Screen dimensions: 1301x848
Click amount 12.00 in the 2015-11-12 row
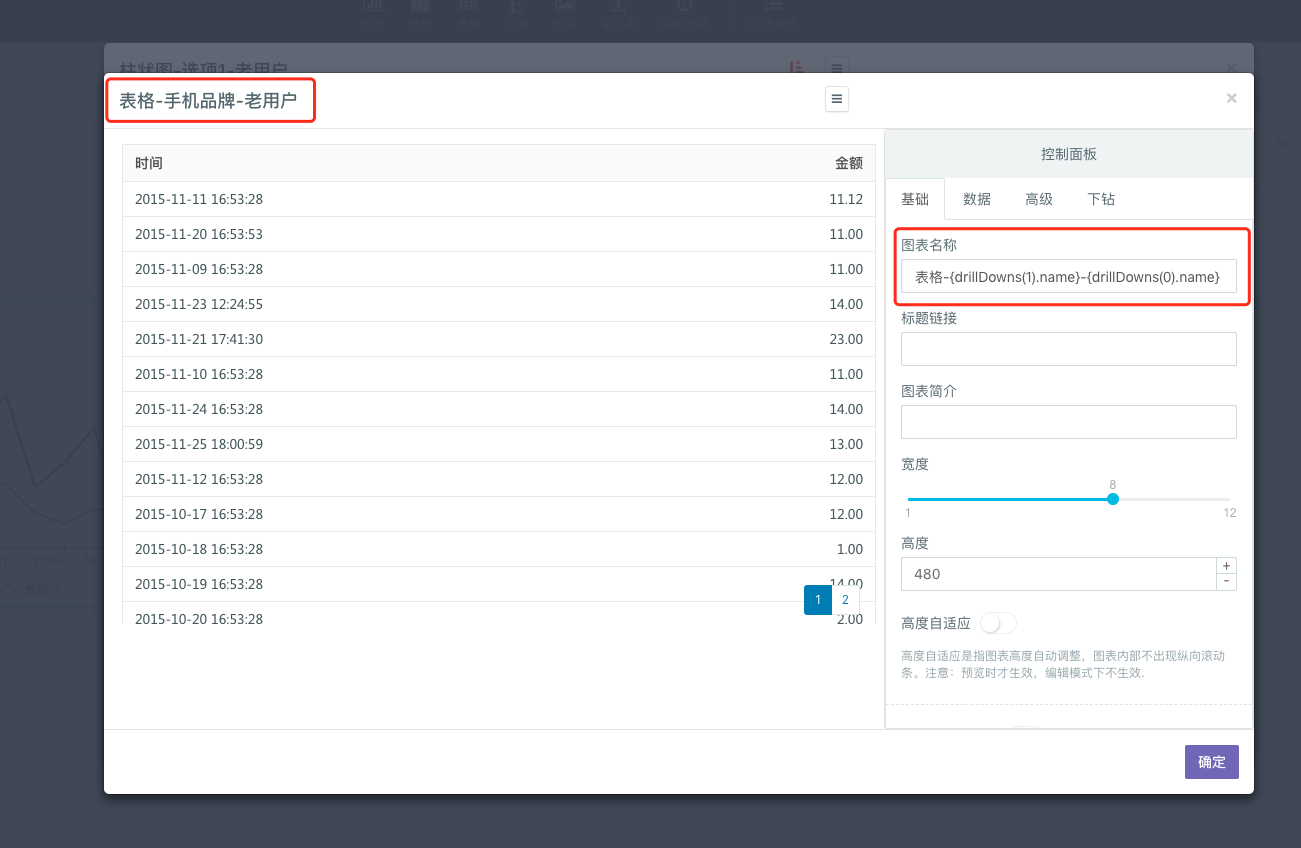846,479
